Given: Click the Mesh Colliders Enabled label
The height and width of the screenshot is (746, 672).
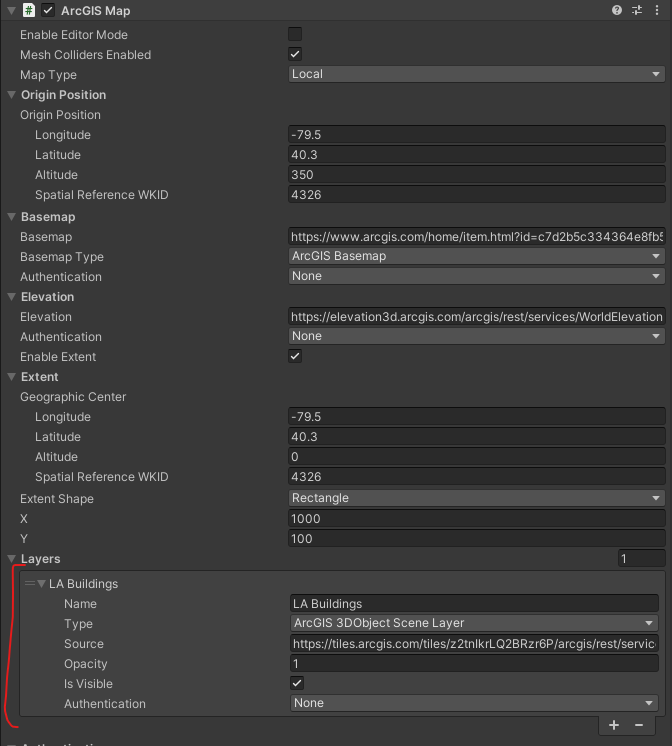Looking at the screenshot, I should click(x=85, y=55).
